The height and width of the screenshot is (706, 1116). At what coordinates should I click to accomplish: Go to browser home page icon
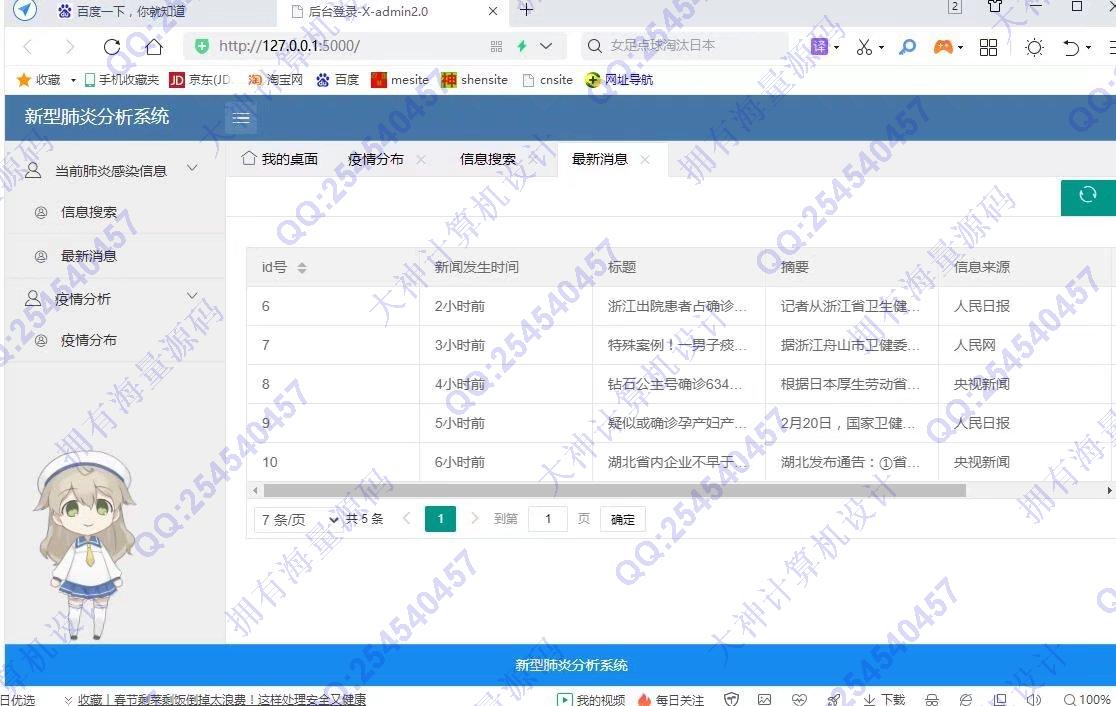click(x=154, y=47)
